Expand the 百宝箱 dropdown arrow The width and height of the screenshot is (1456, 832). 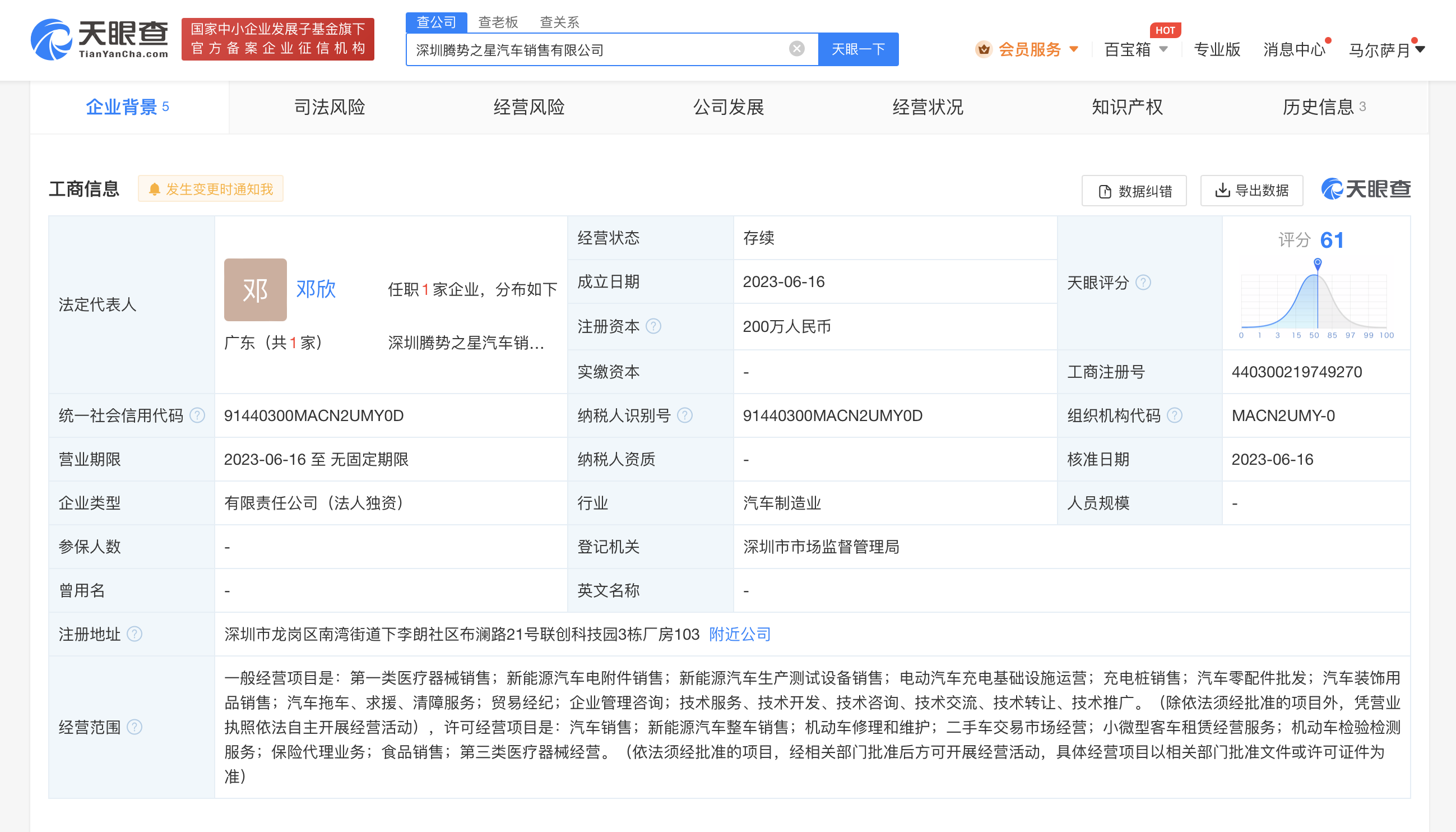click(1163, 50)
